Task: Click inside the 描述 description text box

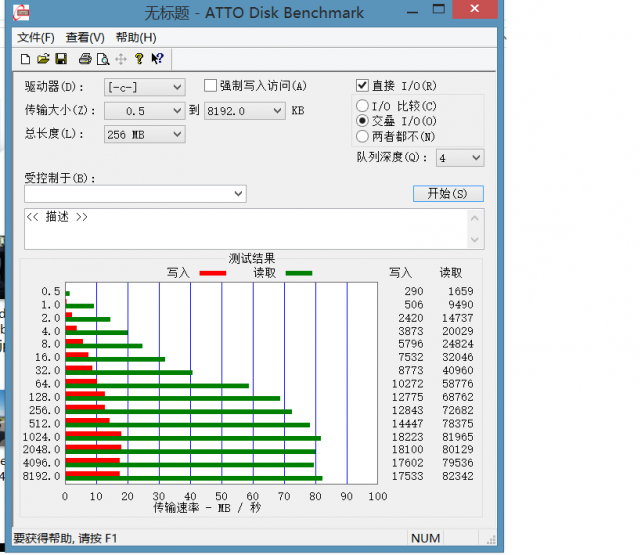Action: (x=246, y=229)
